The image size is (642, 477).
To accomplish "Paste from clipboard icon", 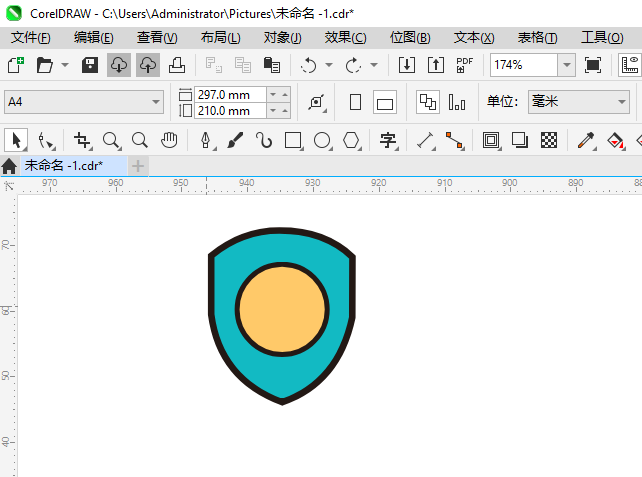I will point(272,65).
